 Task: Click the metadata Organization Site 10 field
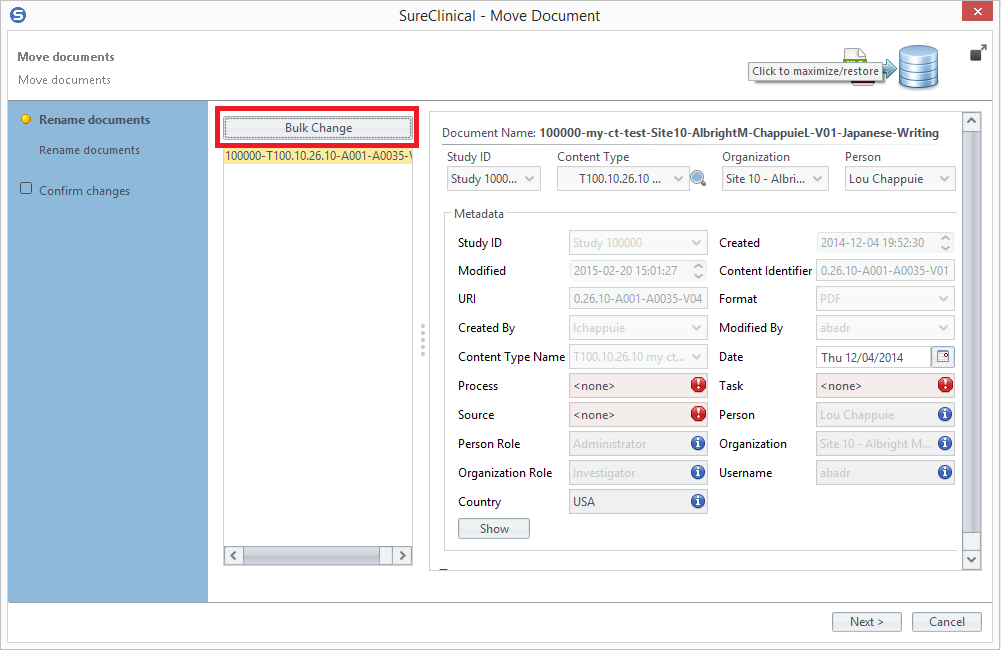click(885, 444)
